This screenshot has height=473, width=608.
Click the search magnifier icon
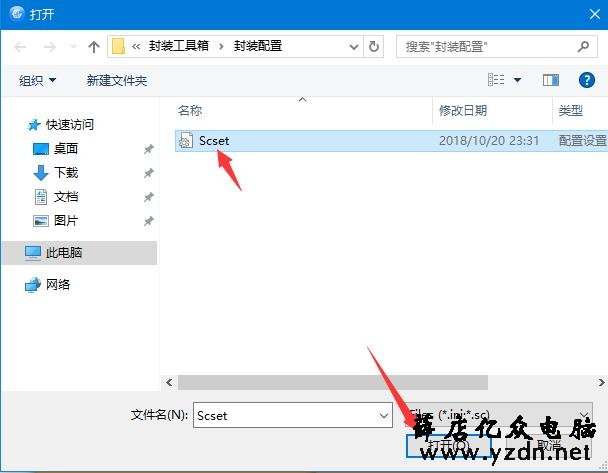[x=583, y=47]
